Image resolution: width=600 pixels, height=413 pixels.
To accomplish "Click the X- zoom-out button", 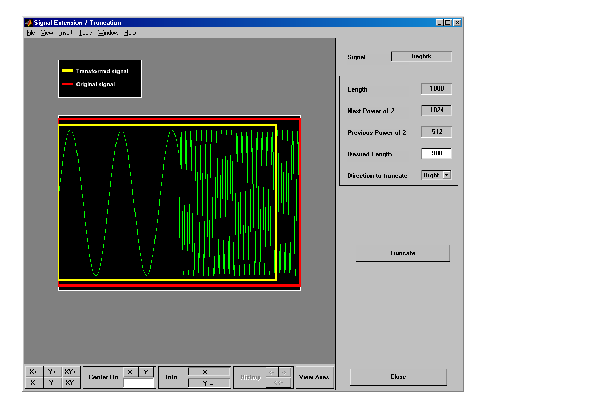I will 33,382.
